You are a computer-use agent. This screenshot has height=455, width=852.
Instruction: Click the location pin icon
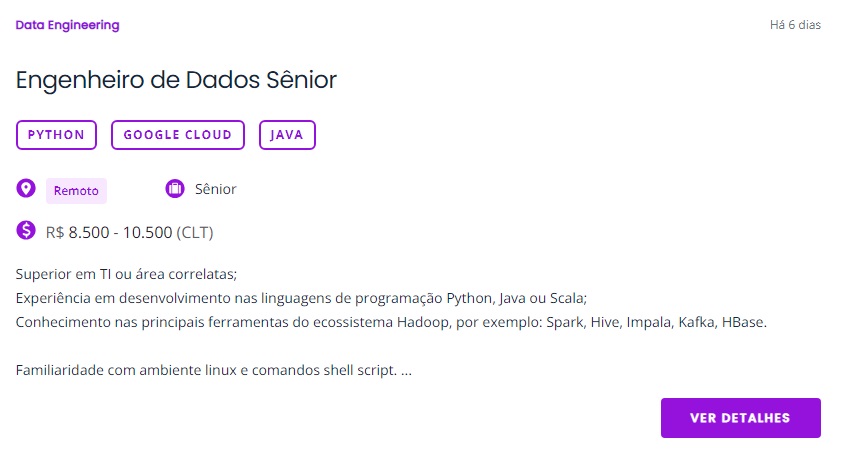coord(26,189)
